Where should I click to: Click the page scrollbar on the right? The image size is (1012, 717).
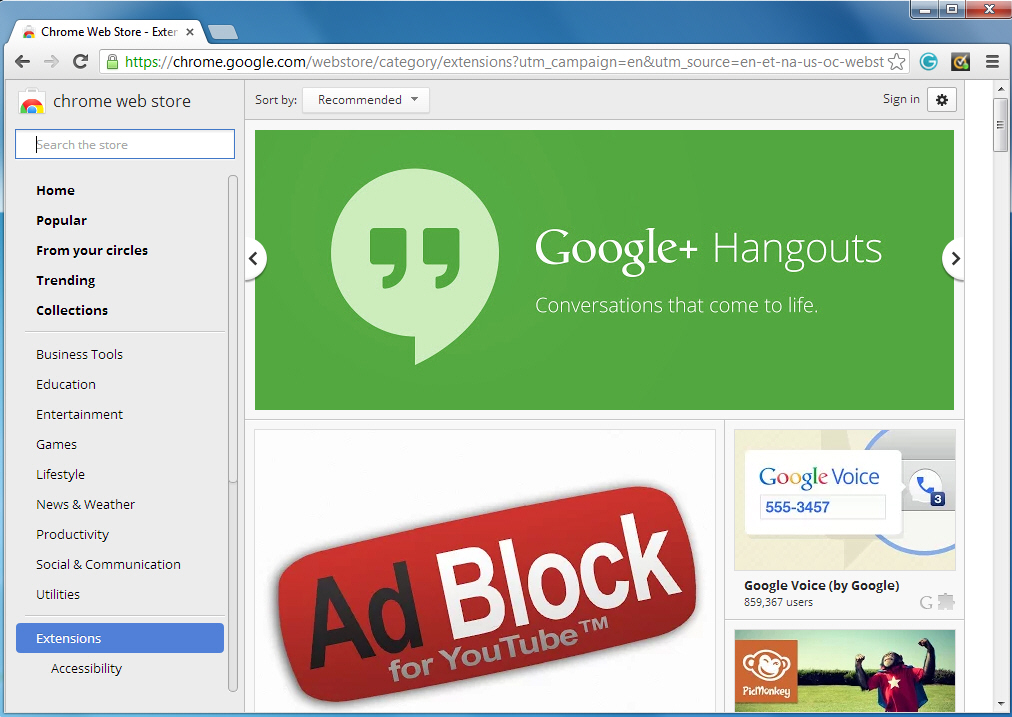[1000, 125]
